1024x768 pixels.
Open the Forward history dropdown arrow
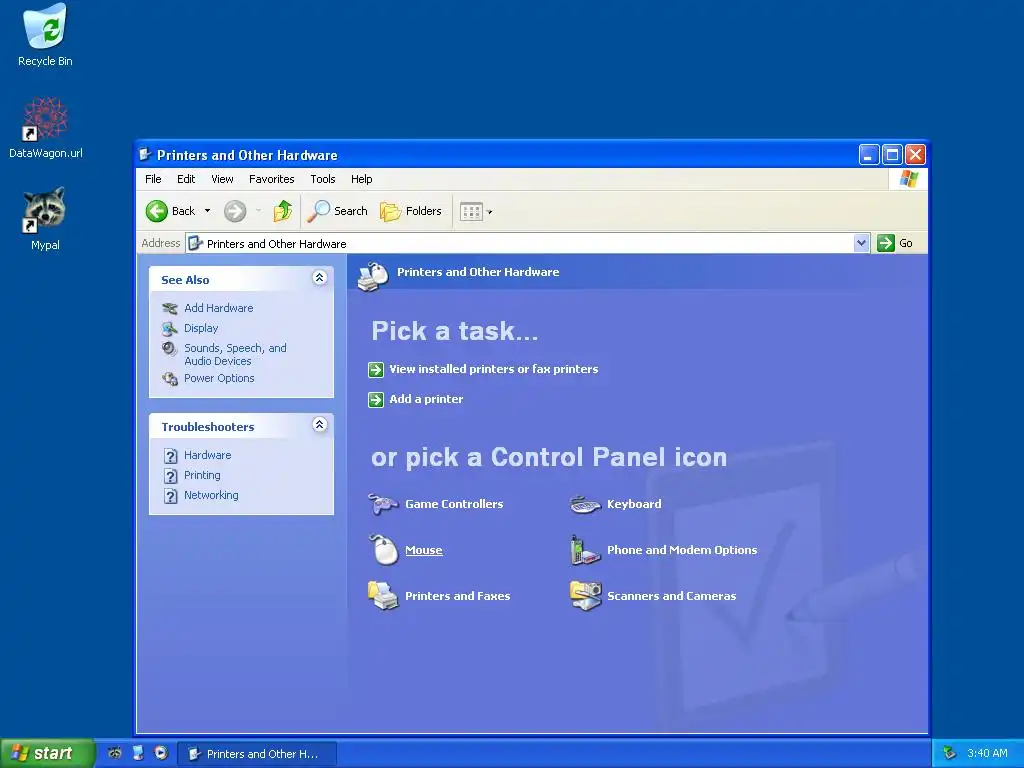point(259,211)
